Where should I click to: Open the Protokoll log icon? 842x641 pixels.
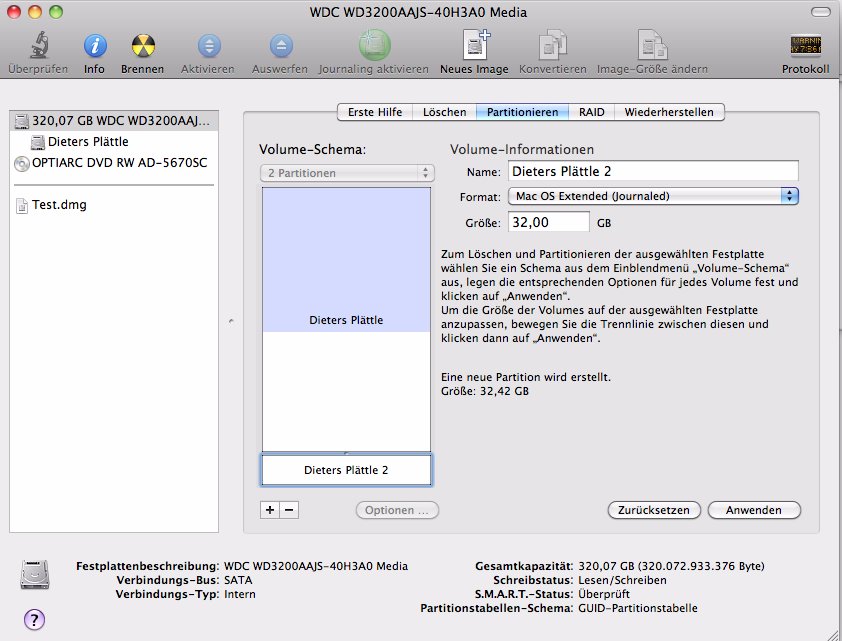[806, 46]
